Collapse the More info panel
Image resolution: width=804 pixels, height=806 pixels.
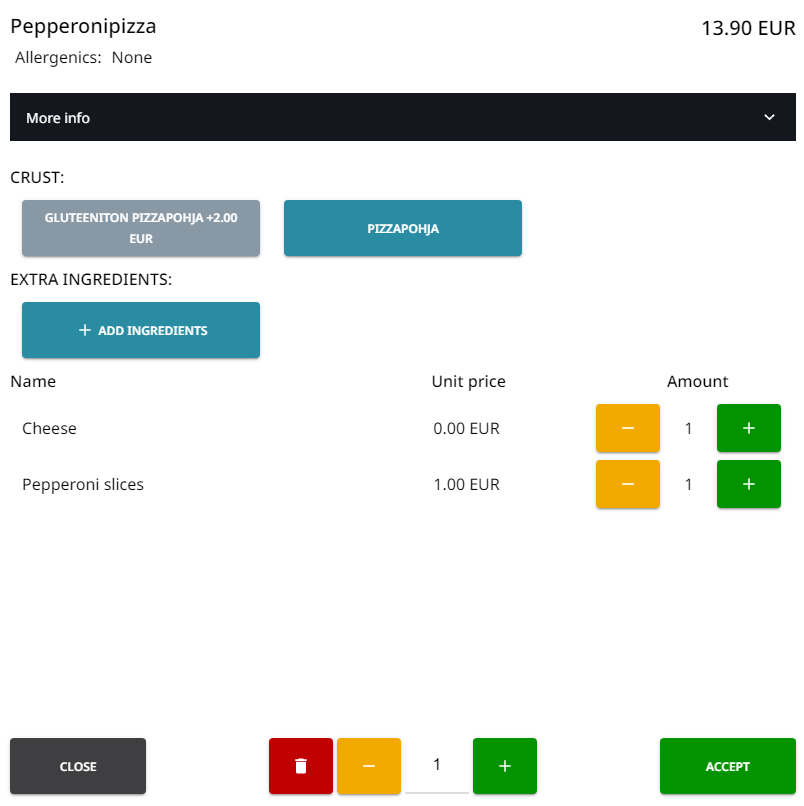402,117
